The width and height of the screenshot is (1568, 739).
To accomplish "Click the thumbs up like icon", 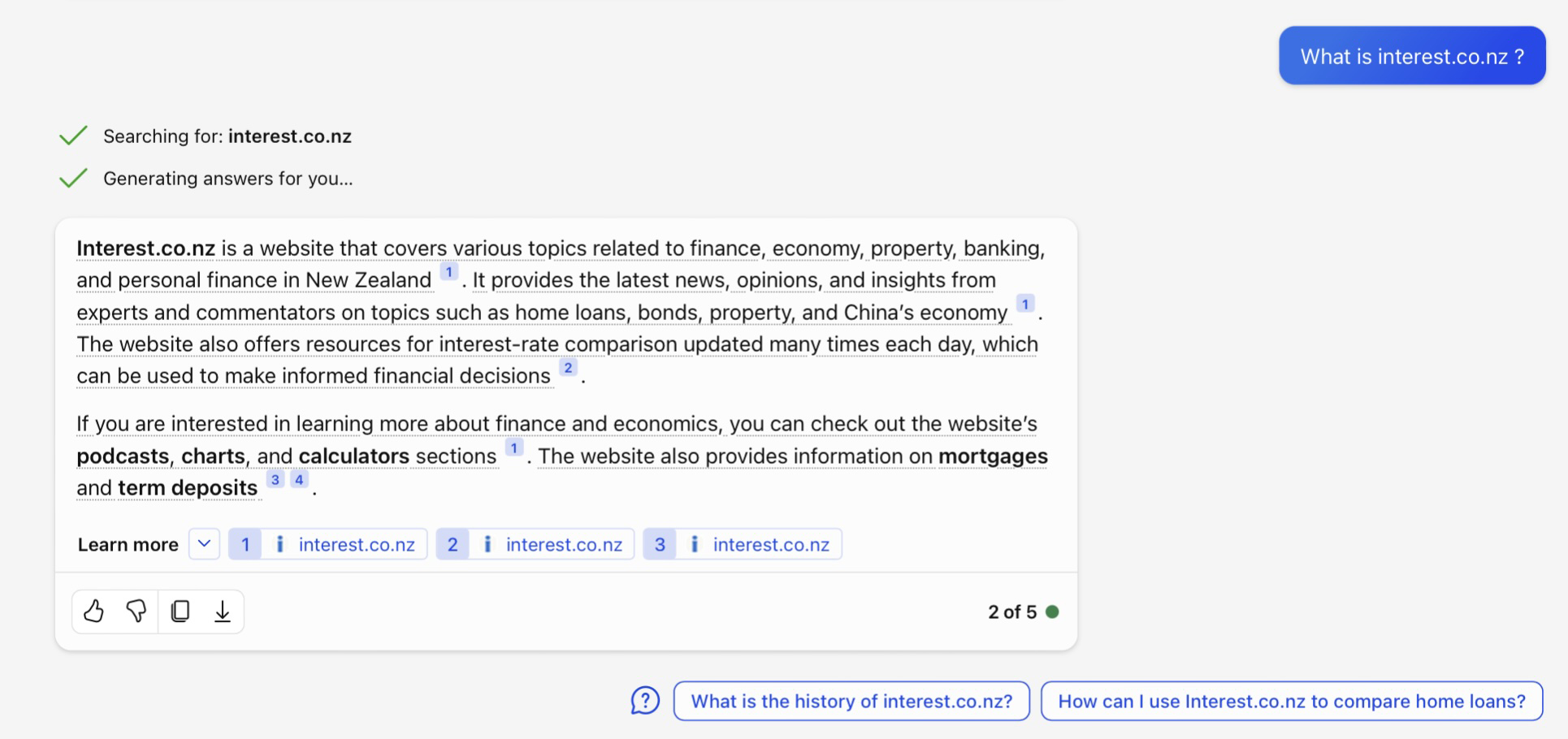I will pos(94,611).
